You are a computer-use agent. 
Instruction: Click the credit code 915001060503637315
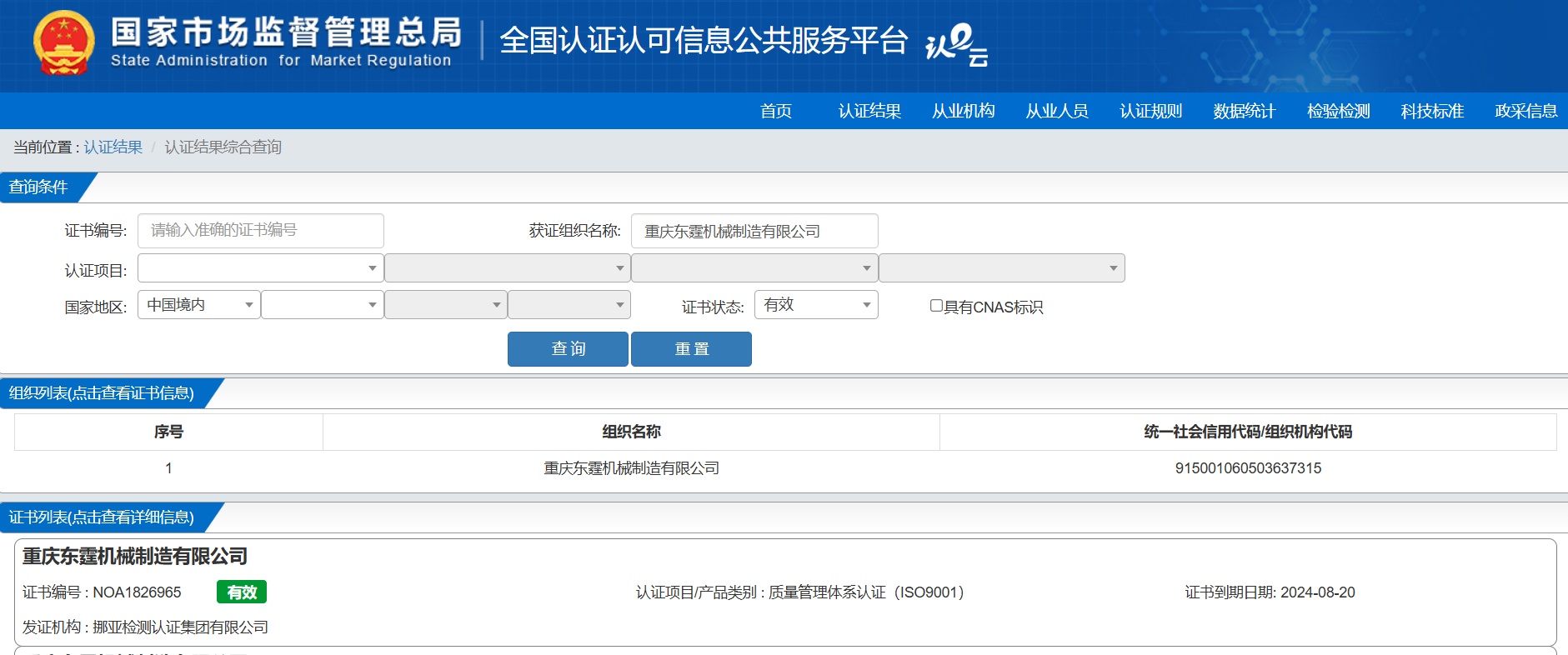tap(1248, 468)
